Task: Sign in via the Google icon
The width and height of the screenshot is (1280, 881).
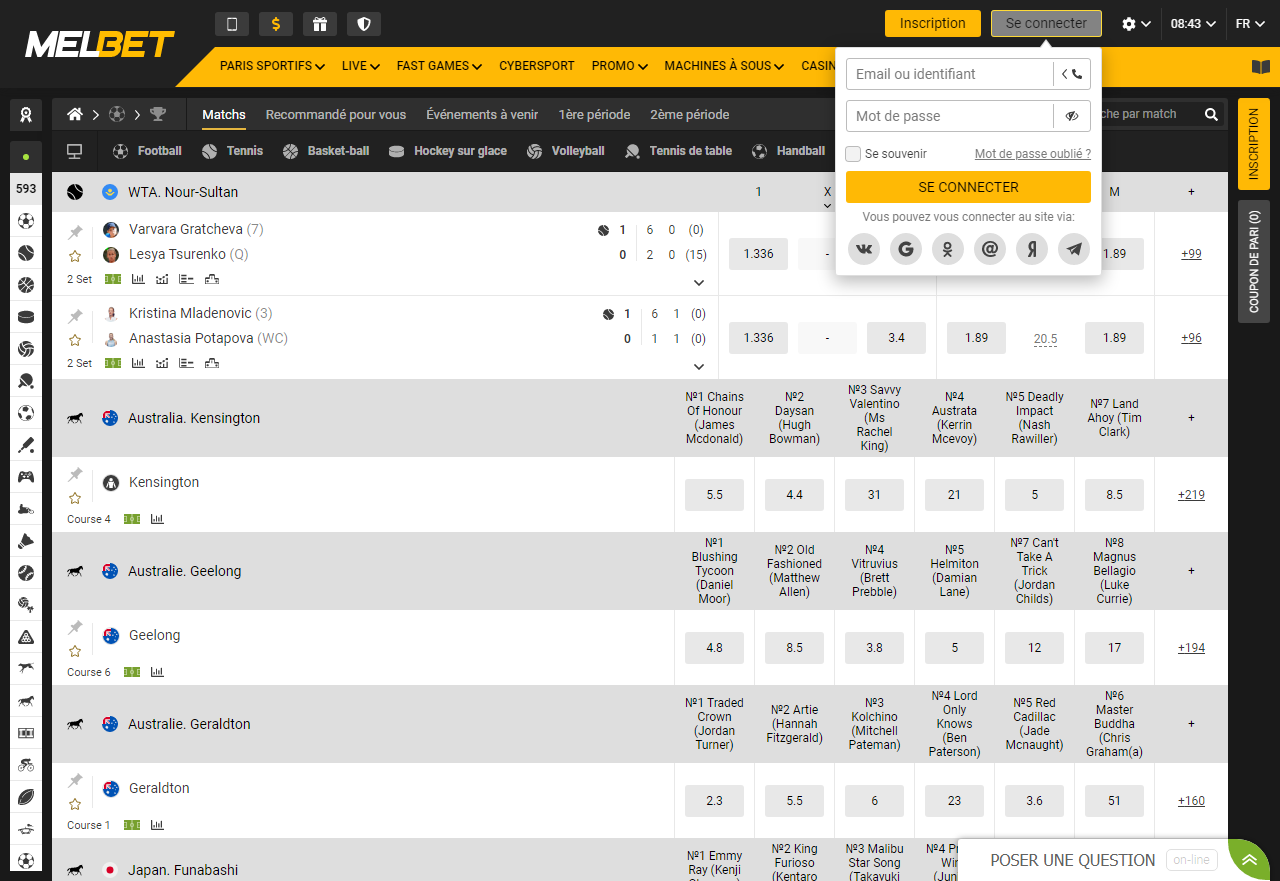Action: tap(905, 249)
